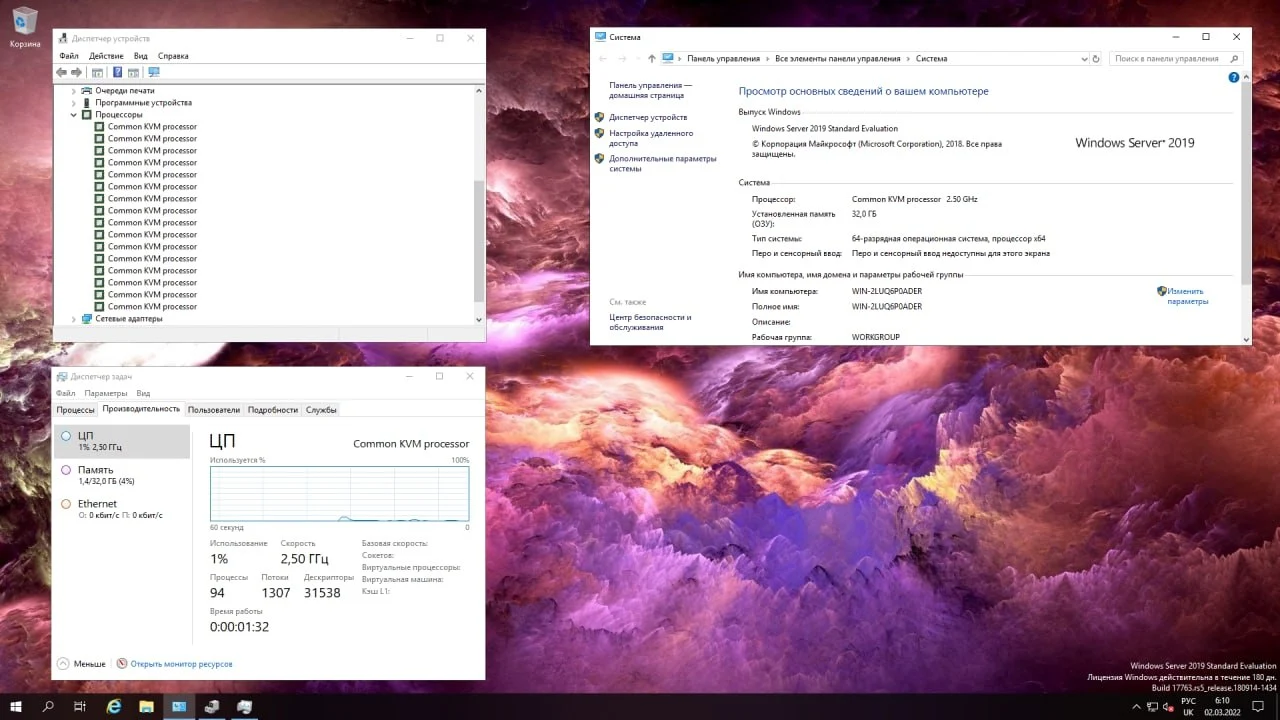Image resolution: width=1280 pixels, height=720 pixels.
Task: Open Параметры menu in Task Manager
Action: point(106,393)
